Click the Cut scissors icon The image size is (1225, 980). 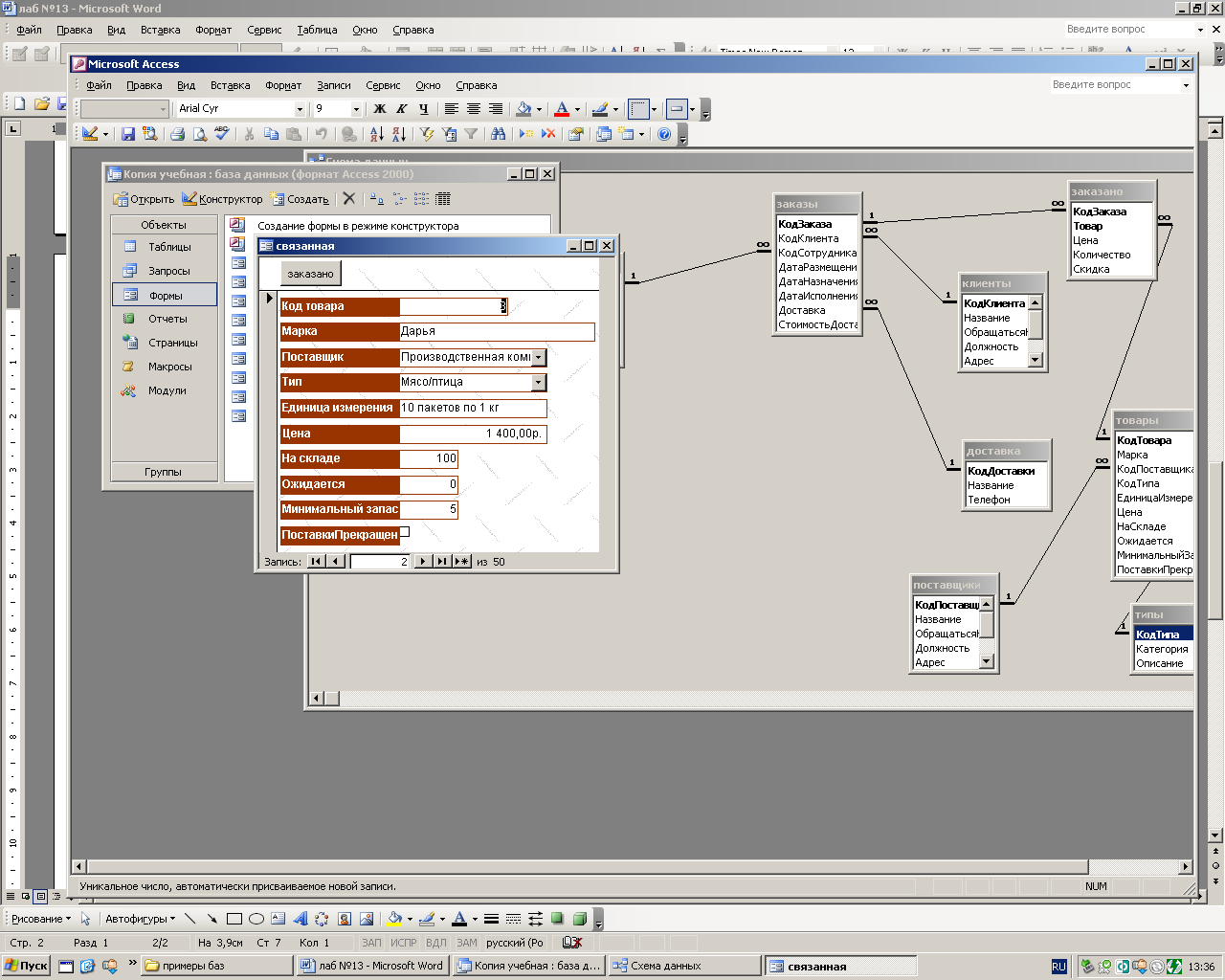click(x=249, y=134)
